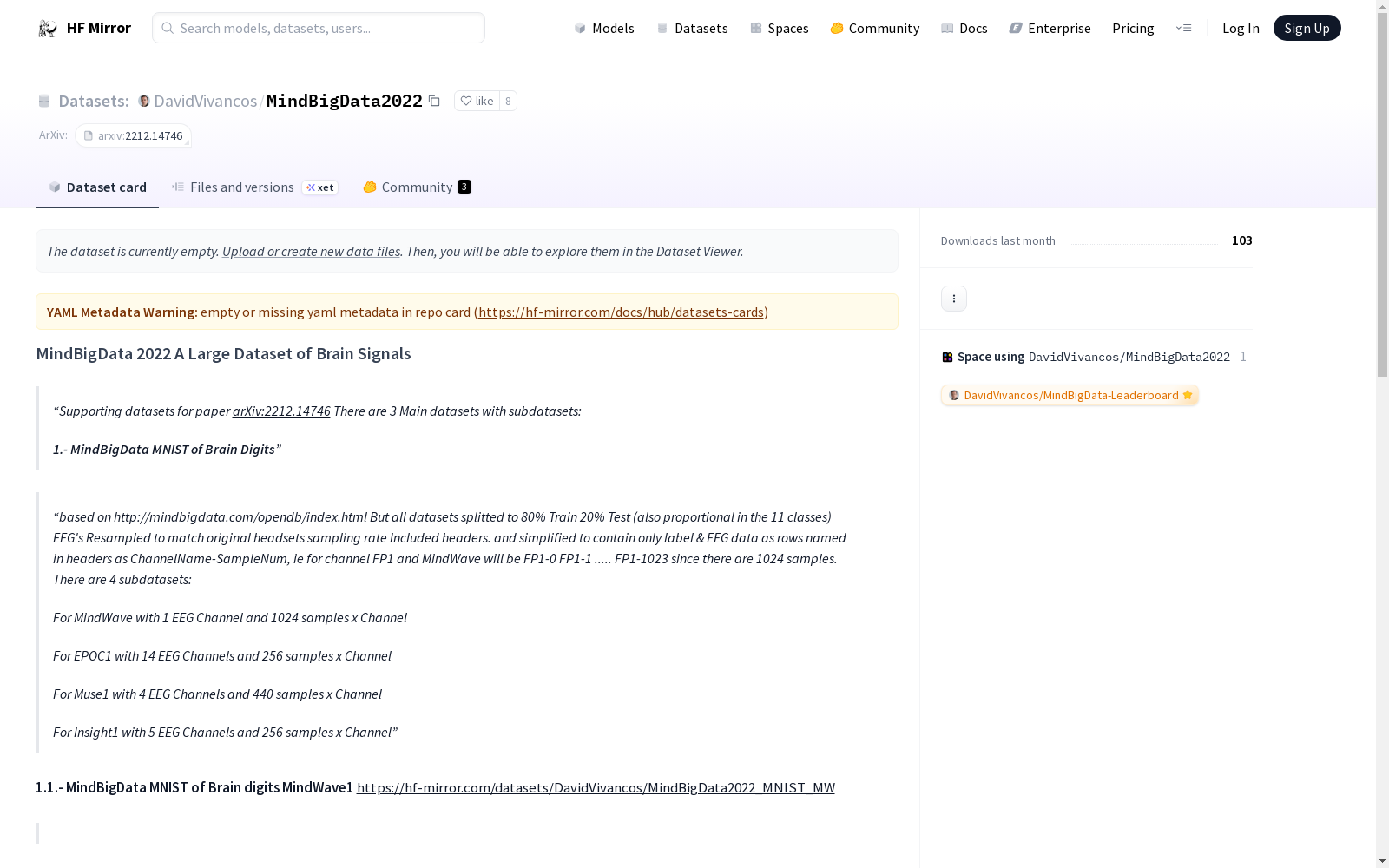Click the like count showing 8
The image size is (1389, 868).
(x=508, y=101)
